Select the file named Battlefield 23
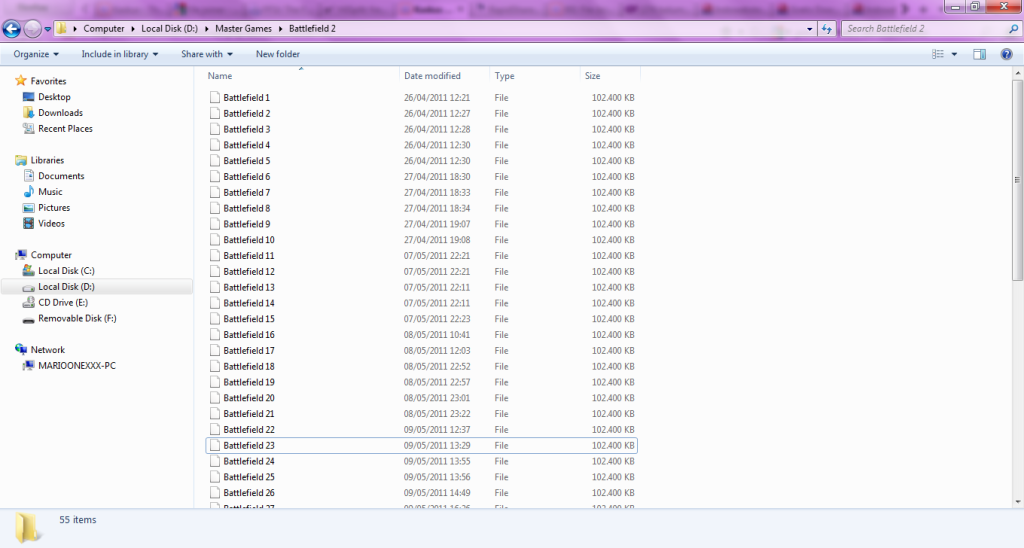Screen dimensions: 1024x548 pos(249,445)
